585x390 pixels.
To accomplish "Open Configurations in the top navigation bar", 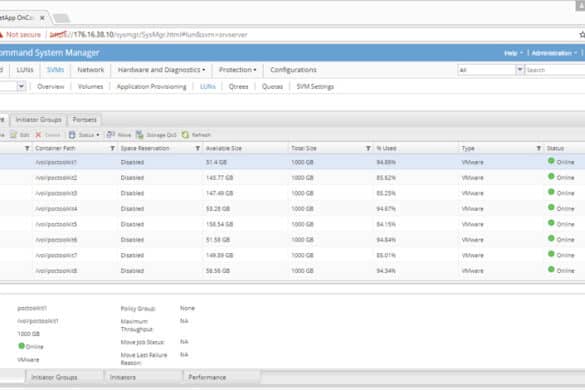I will (x=293, y=70).
